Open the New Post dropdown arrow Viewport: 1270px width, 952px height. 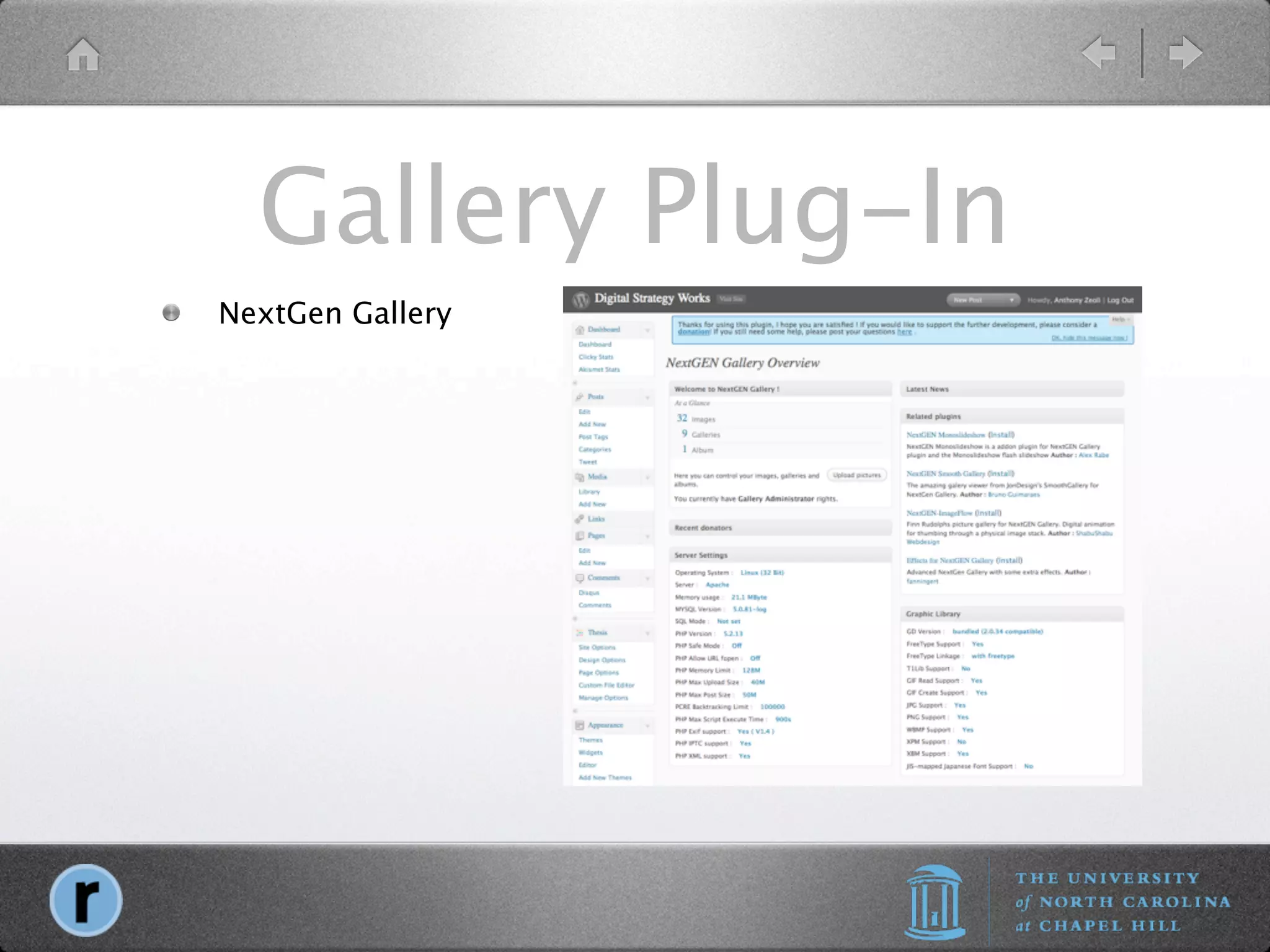tap(1011, 300)
